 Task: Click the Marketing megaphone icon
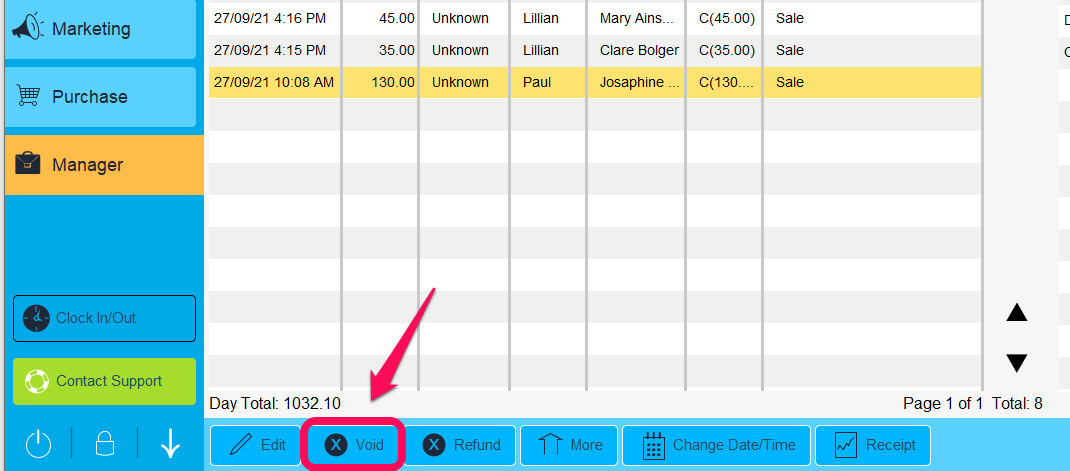pos(28,29)
